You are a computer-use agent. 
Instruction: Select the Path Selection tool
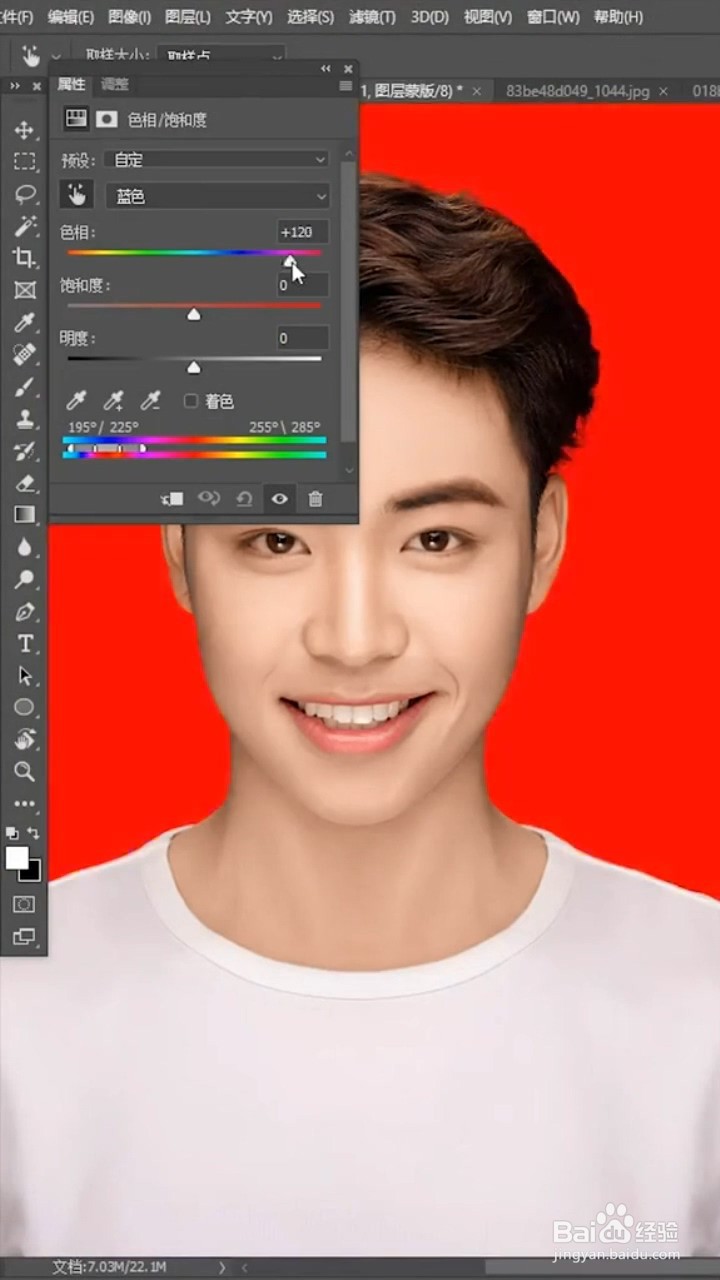pos(24,675)
